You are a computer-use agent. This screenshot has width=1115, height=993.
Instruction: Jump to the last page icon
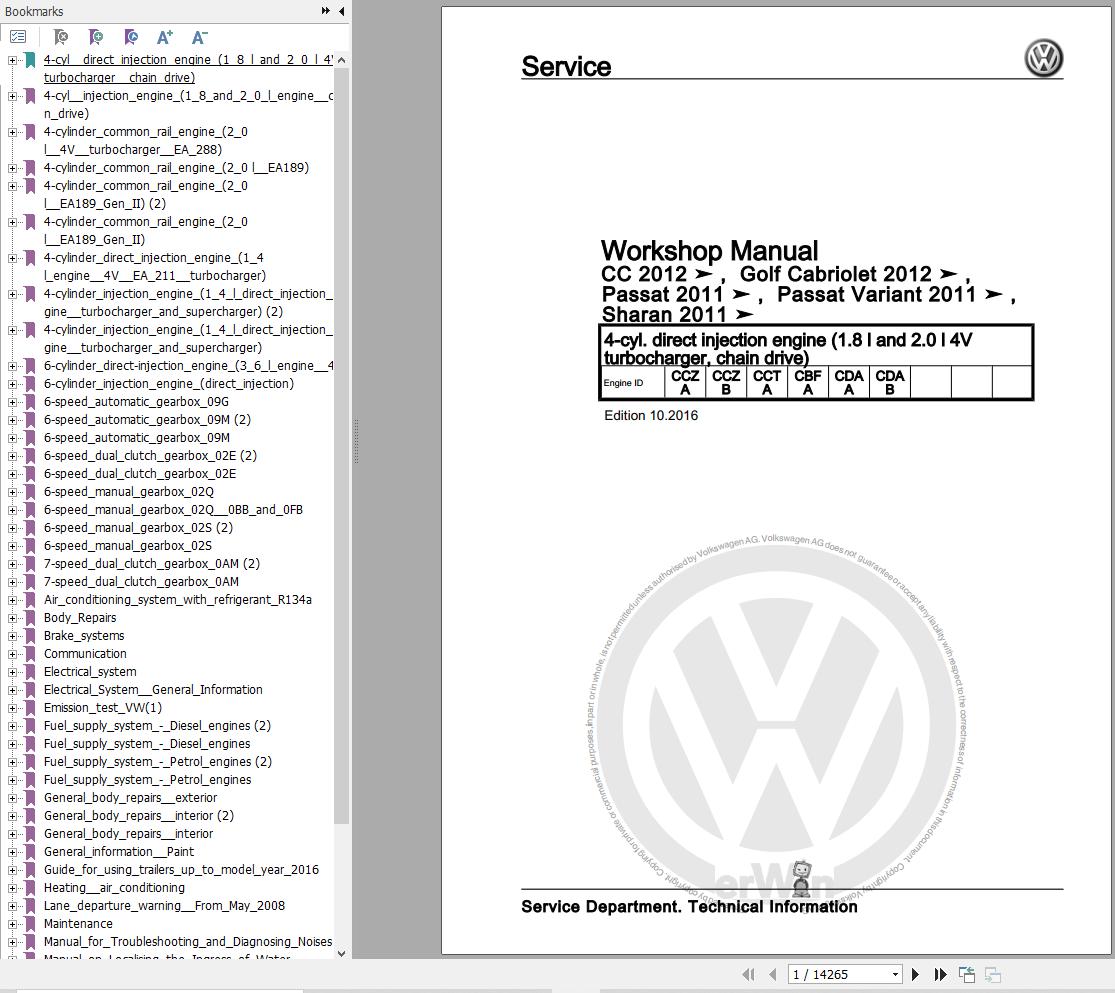(x=940, y=974)
